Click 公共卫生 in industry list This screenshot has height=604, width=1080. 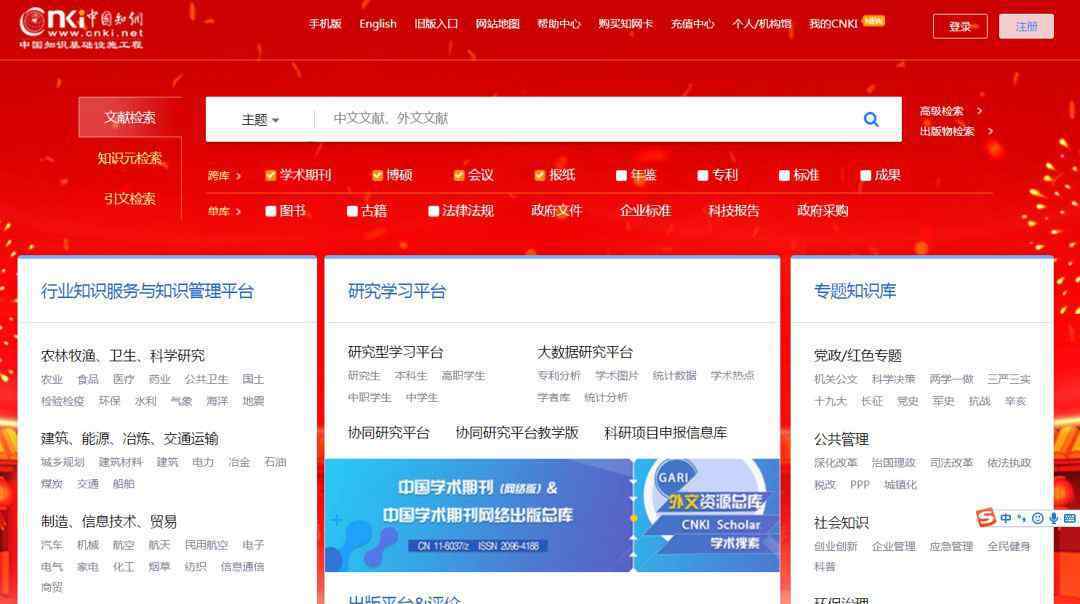click(206, 379)
